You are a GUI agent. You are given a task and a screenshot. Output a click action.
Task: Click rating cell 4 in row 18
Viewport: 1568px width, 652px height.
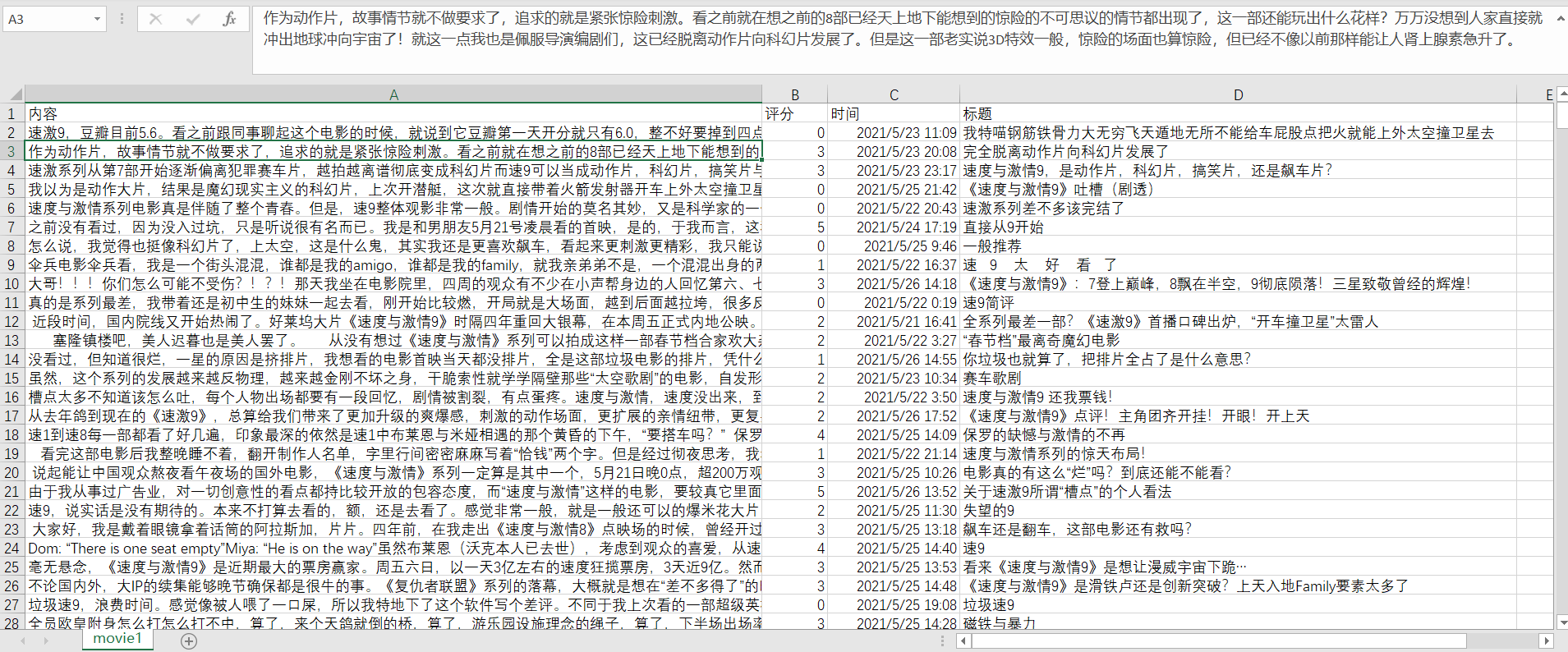(x=794, y=435)
